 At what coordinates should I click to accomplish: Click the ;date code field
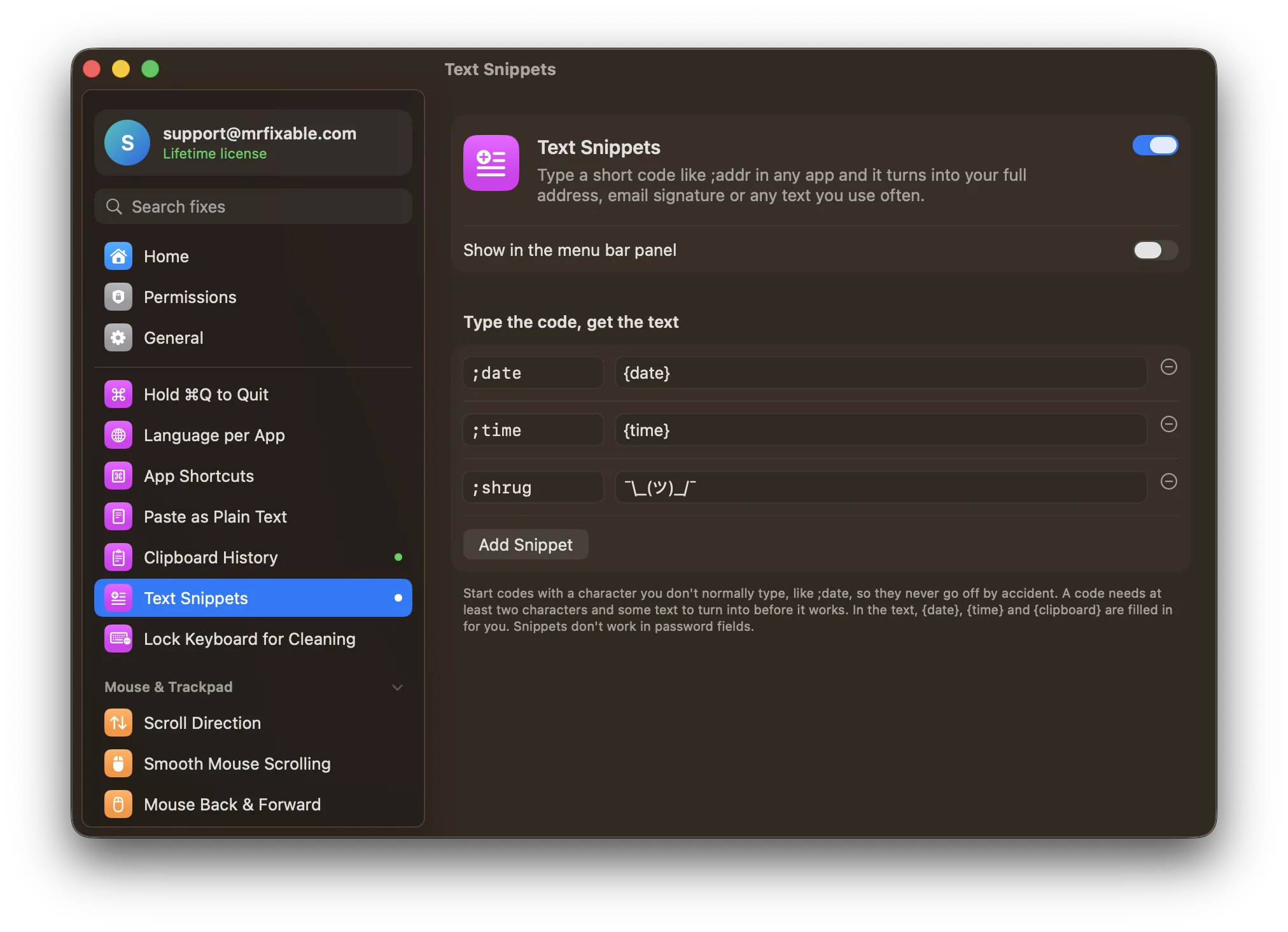point(533,372)
